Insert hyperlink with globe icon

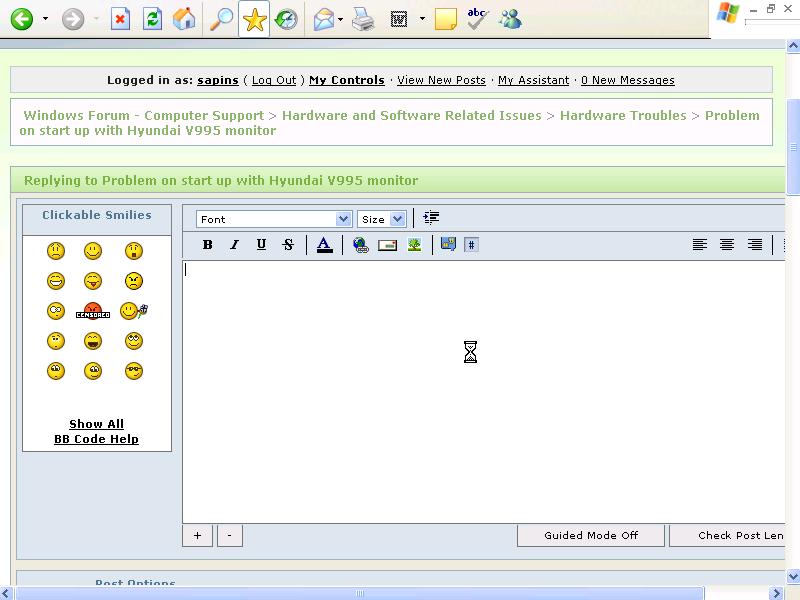coord(361,245)
